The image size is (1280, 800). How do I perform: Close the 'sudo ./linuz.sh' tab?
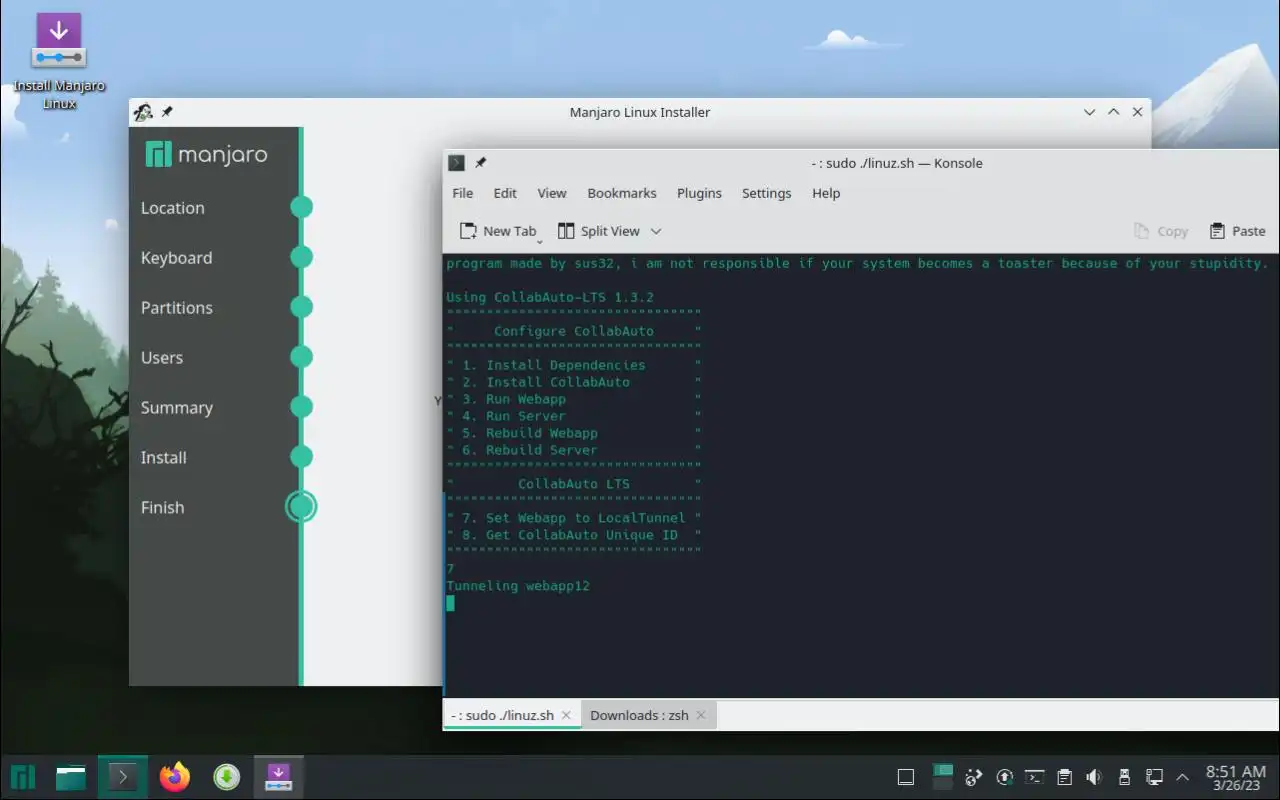[566, 715]
